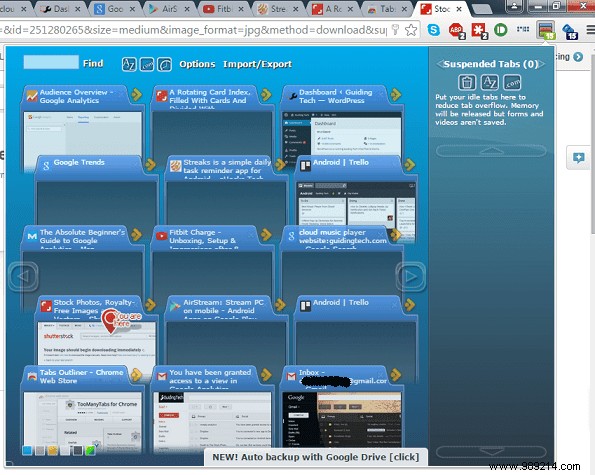
Task: Sort open tabs alphabetically with the A-Z icon
Action: (x=129, y=64)
